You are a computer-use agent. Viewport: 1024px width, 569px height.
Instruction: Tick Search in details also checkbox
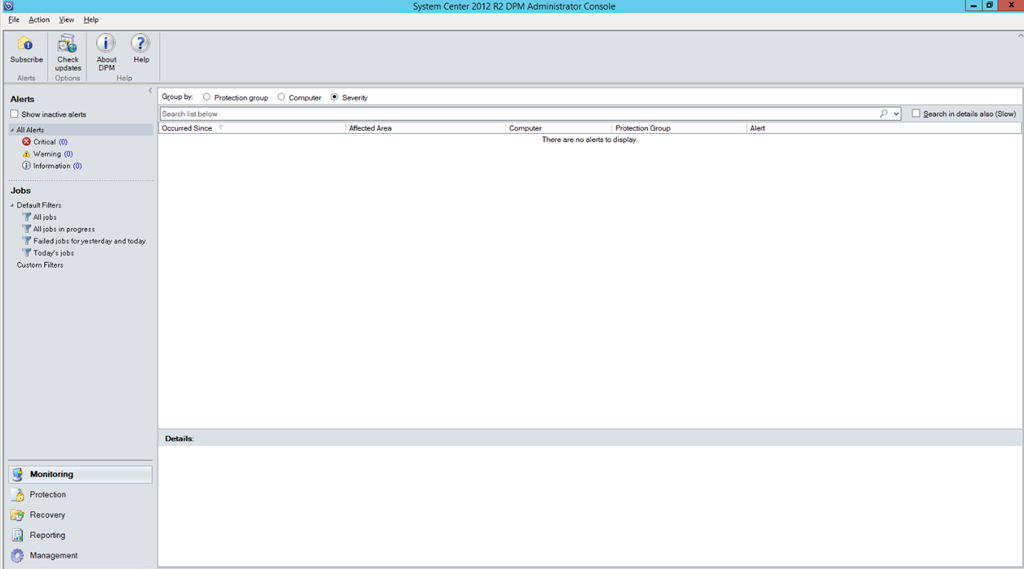pos(916,114)
